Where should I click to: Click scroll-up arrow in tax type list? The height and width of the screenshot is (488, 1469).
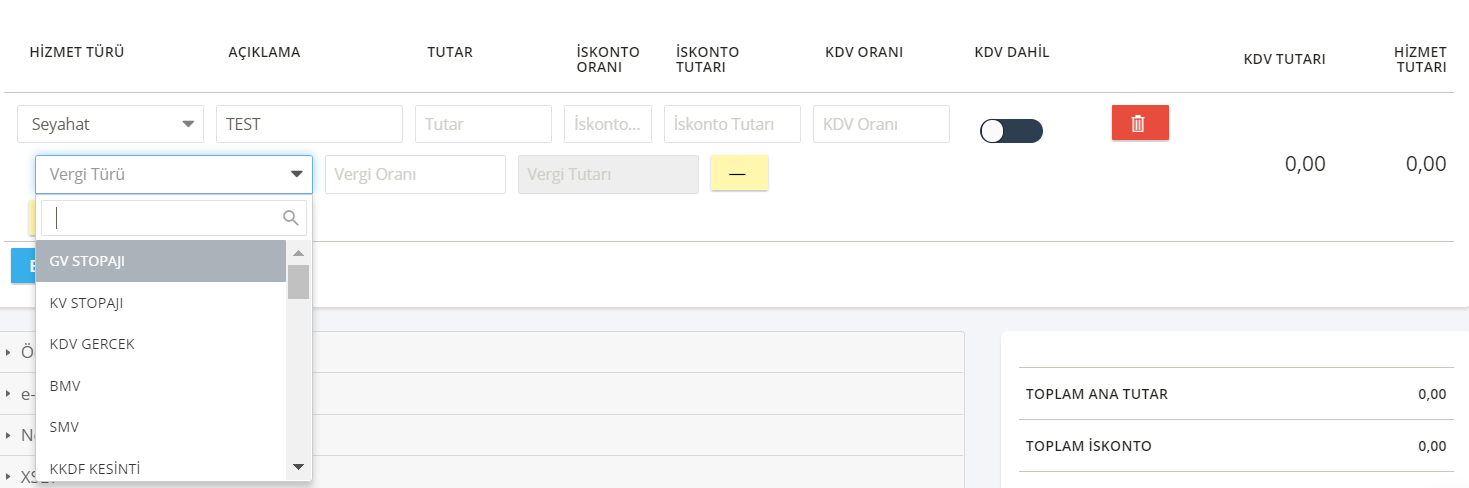pyautogui.click(x=298, y=253)
